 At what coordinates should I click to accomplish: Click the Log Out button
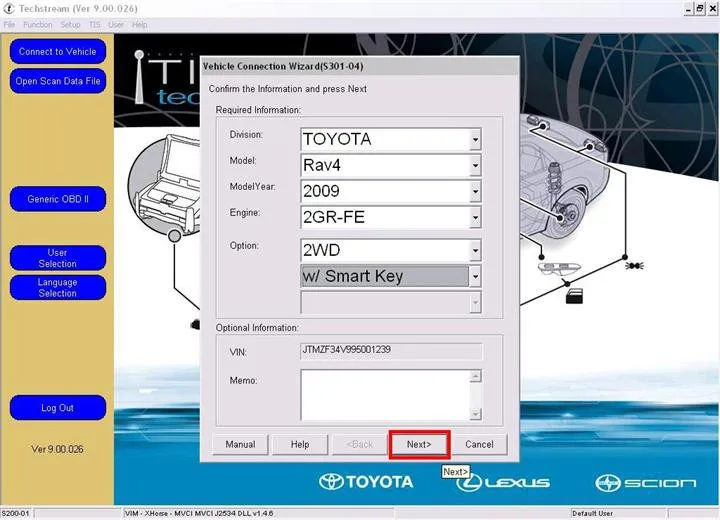tap(58, 407)
